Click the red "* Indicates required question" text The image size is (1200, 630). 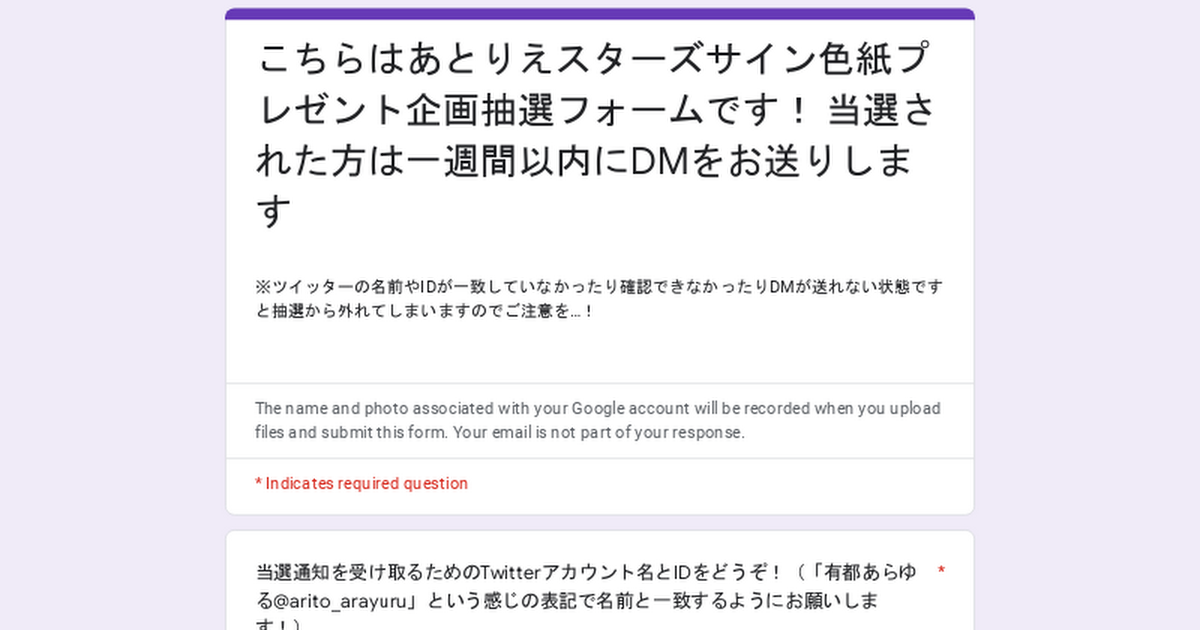point(361,484)
